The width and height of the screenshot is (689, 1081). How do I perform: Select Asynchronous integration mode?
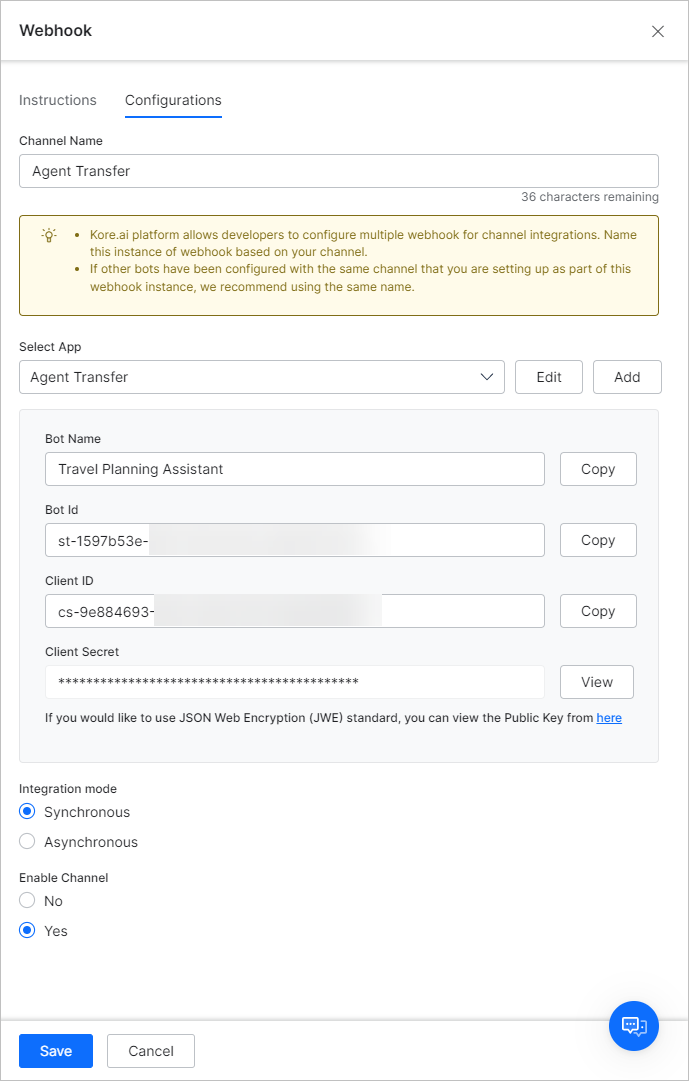pos(28,842)
